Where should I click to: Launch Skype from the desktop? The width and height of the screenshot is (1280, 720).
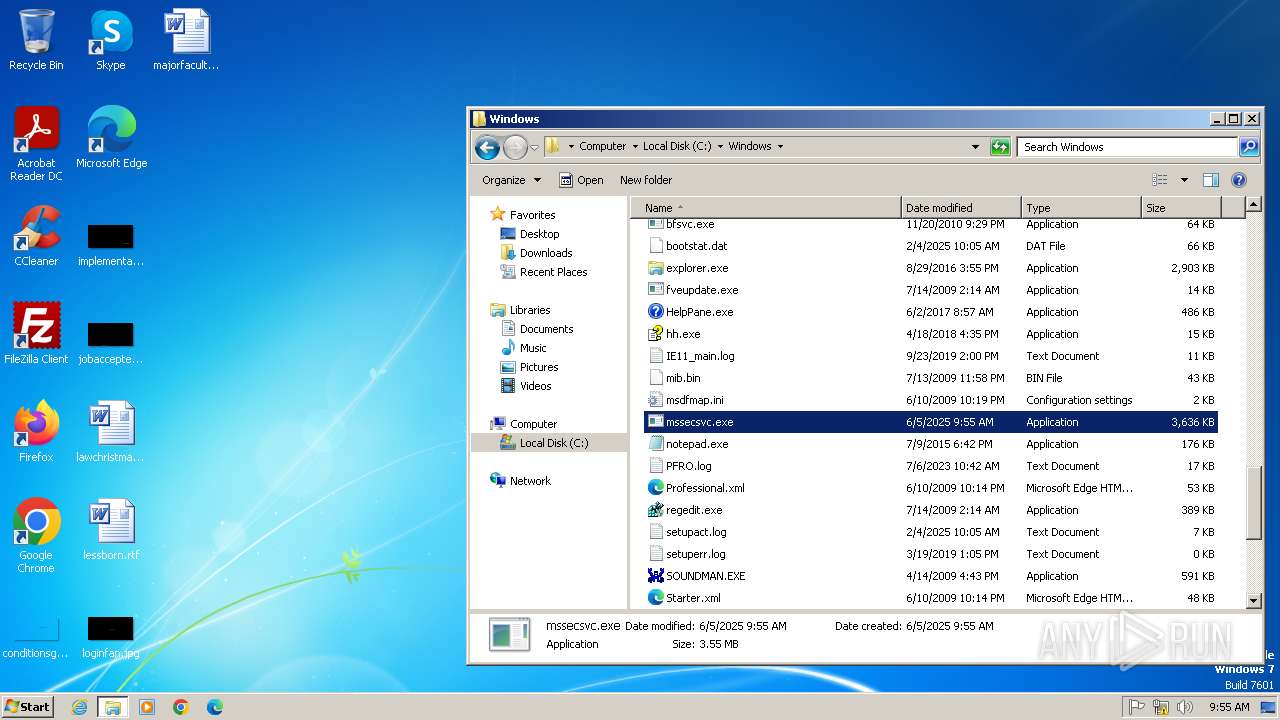click(111, 40)
